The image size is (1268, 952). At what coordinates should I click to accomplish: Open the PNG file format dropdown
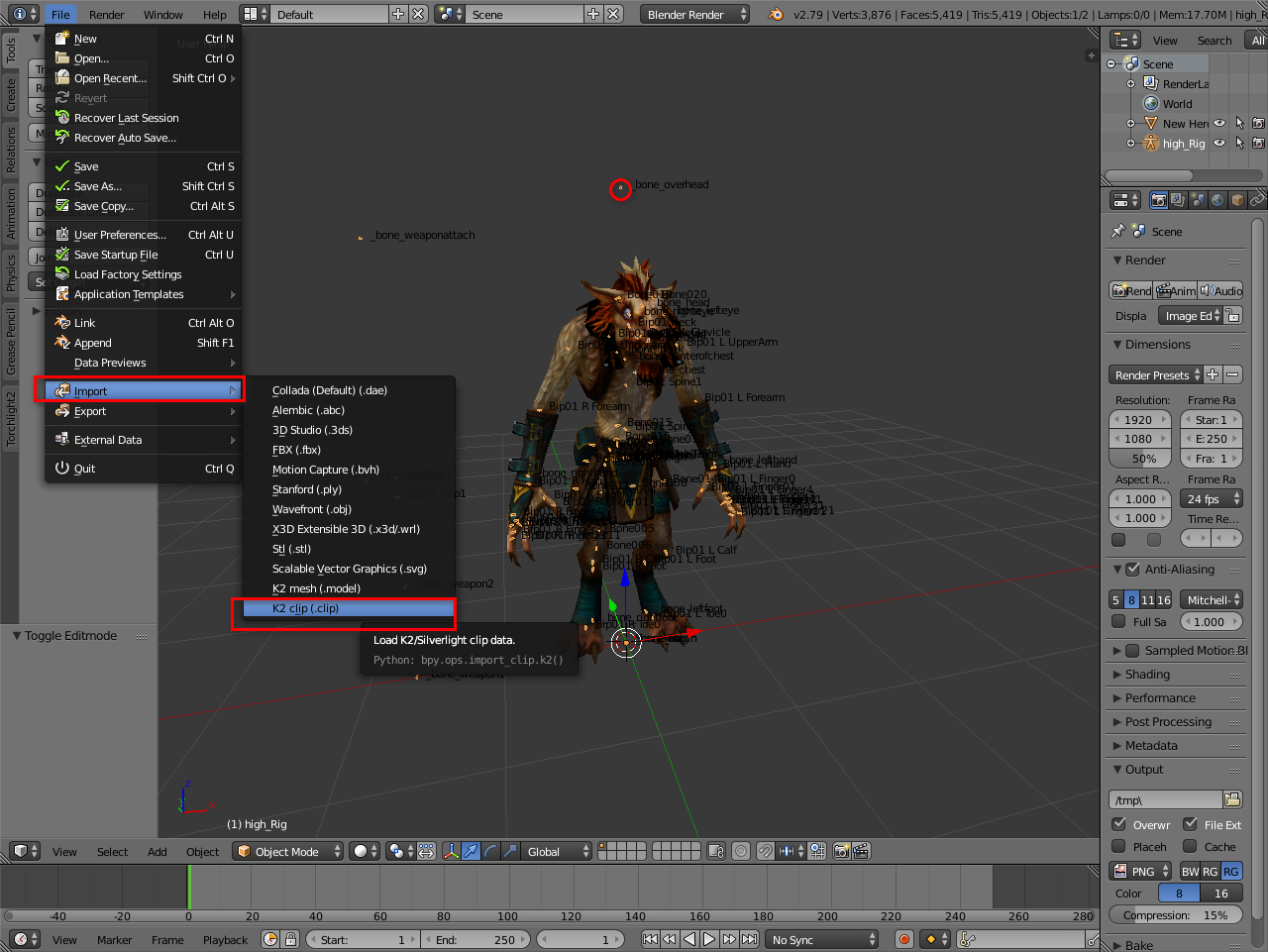[x=1140, y=871]
